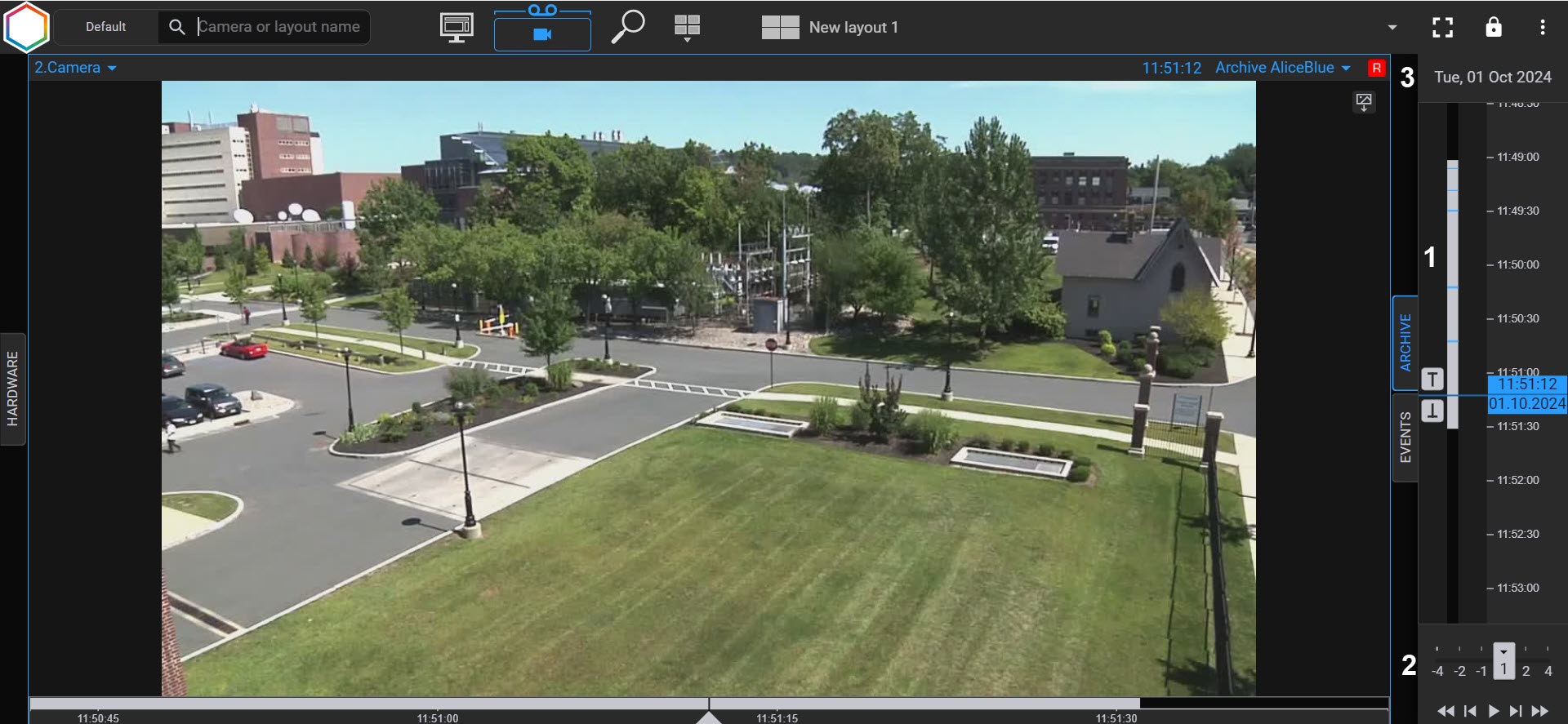Jump to 11:52:00 on the vertical timeline
Viewport: 1568px width, 724px height.
(x=1517, y=480)
